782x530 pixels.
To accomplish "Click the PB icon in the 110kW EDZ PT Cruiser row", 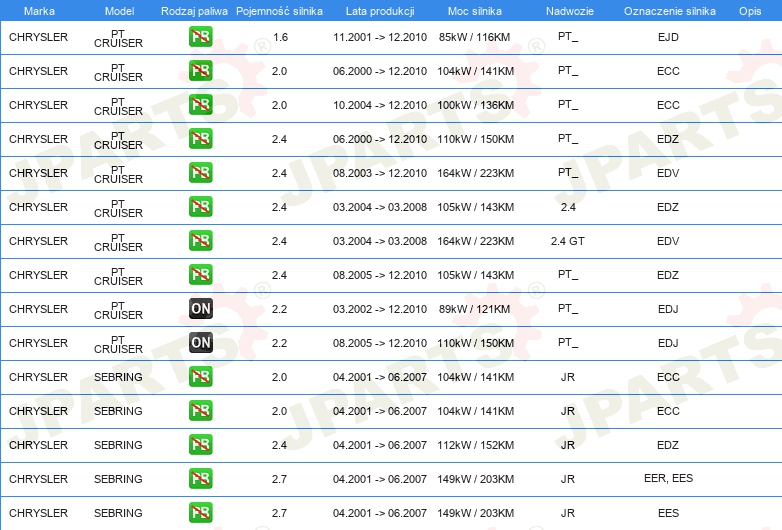I will [200, 139].
